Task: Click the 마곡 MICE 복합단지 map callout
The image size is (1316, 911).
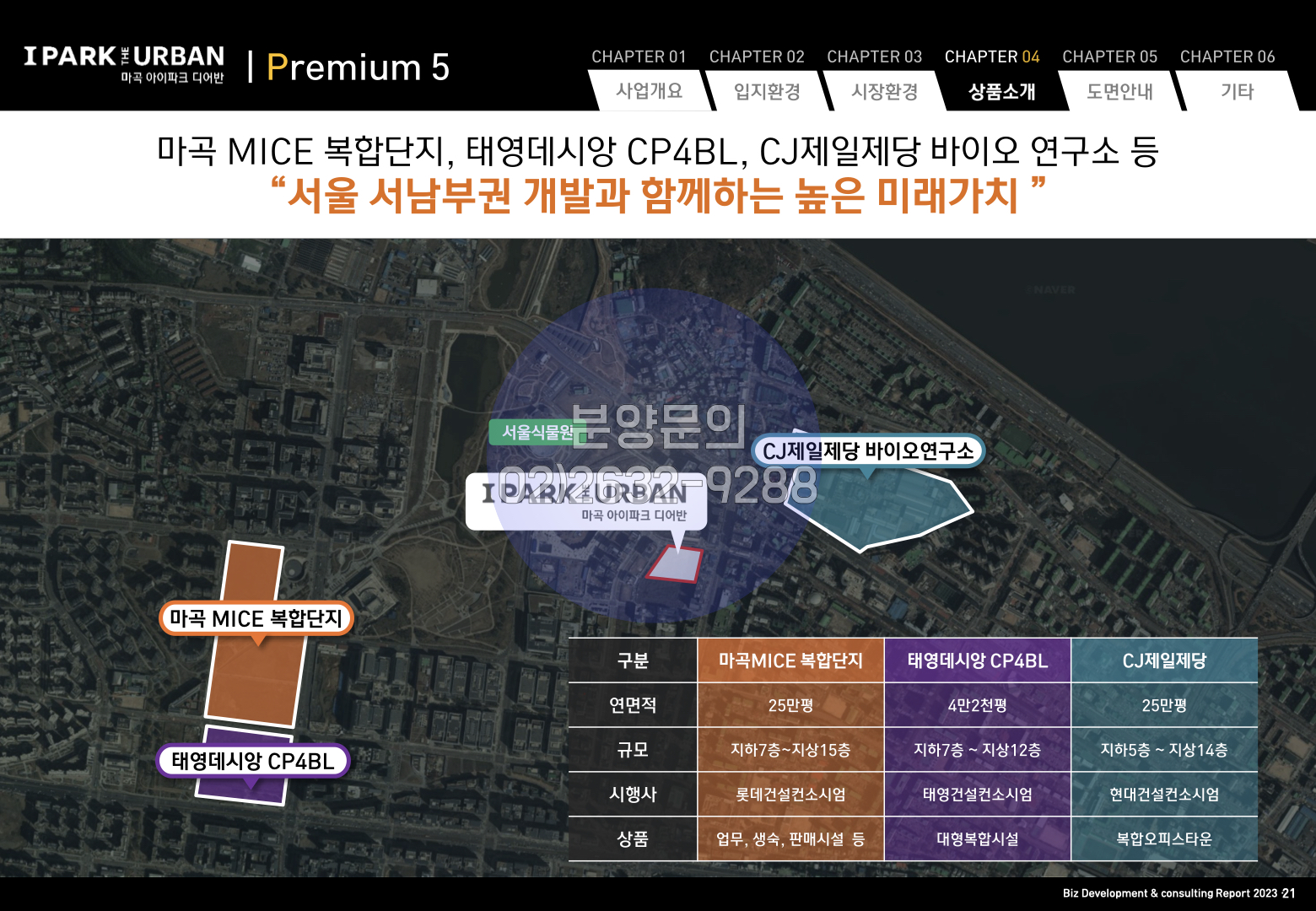Action: pos(256,618)
